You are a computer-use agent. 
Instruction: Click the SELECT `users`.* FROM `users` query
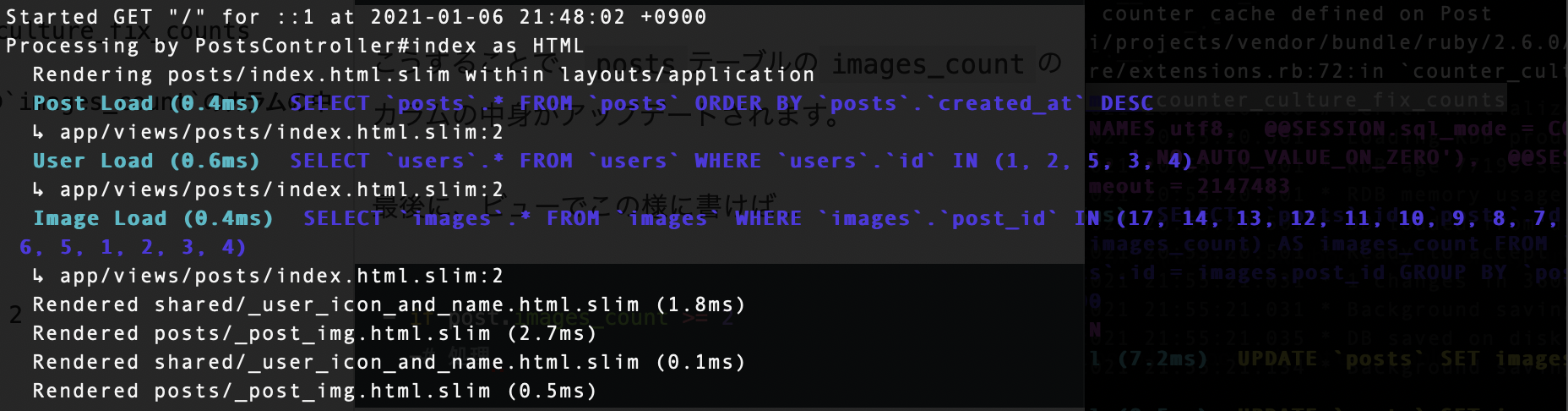(741, 161)
